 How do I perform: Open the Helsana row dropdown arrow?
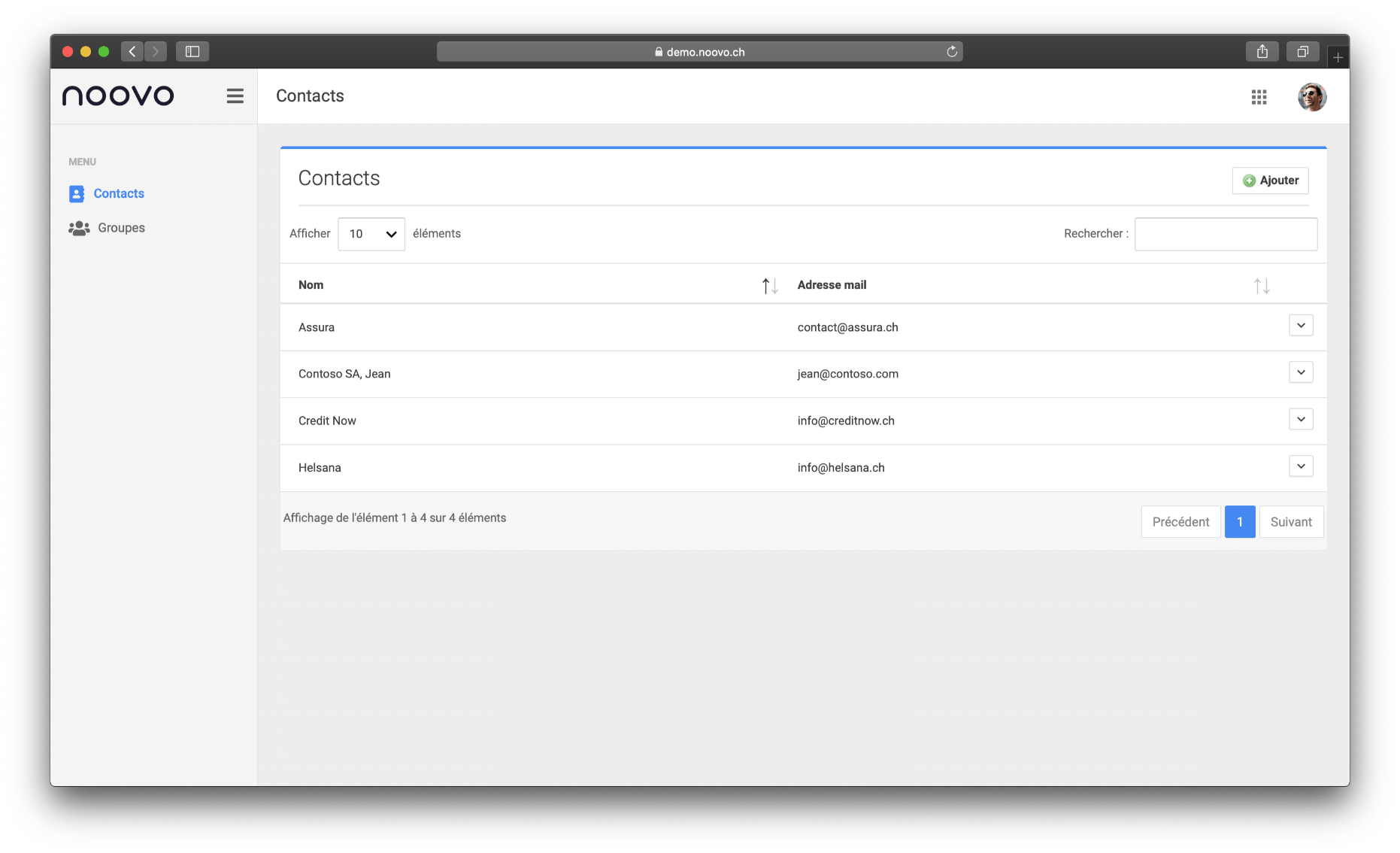pos(1301,466)
